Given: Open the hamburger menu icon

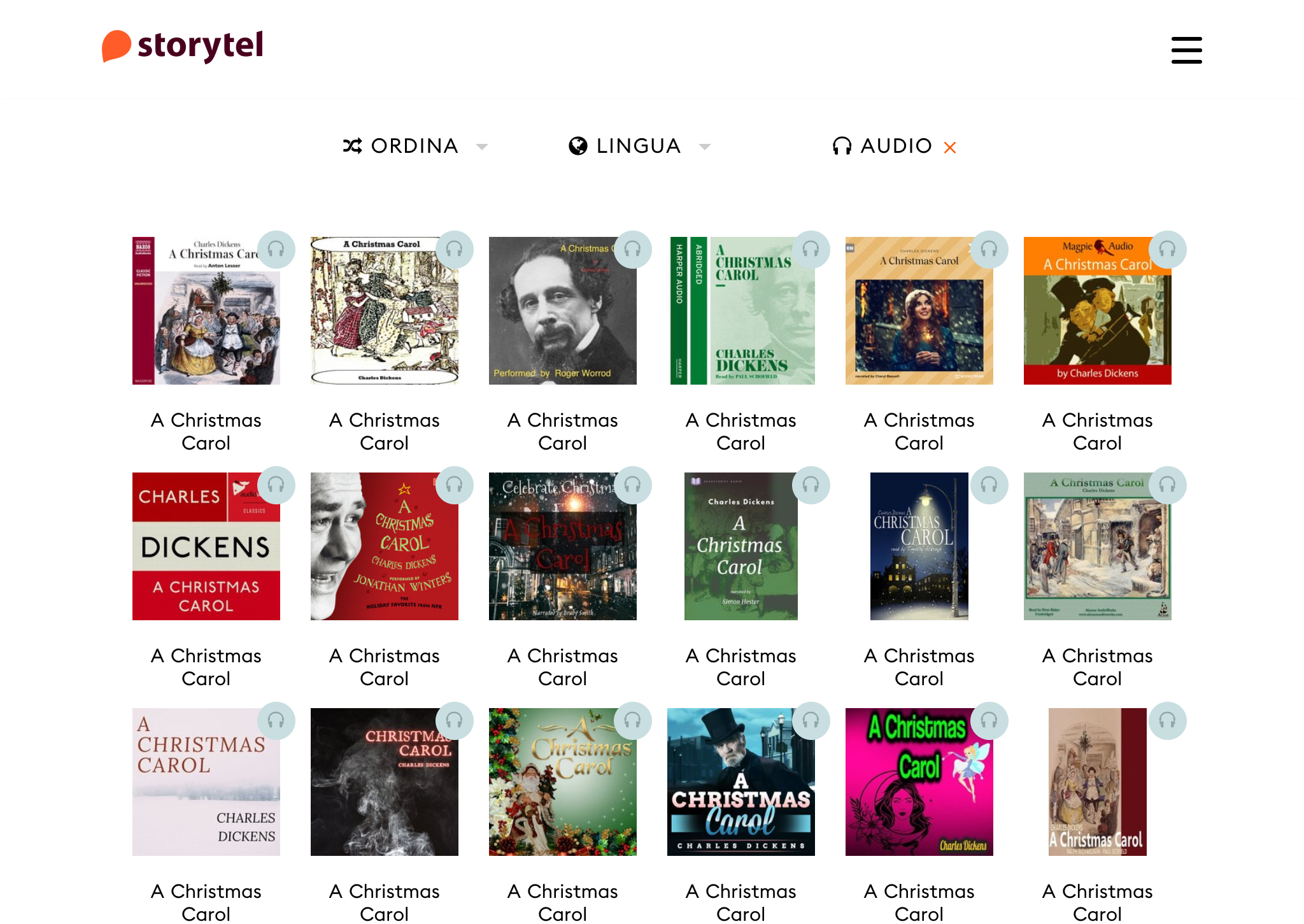Looking at the screenshot, I should pos(1186,50).
